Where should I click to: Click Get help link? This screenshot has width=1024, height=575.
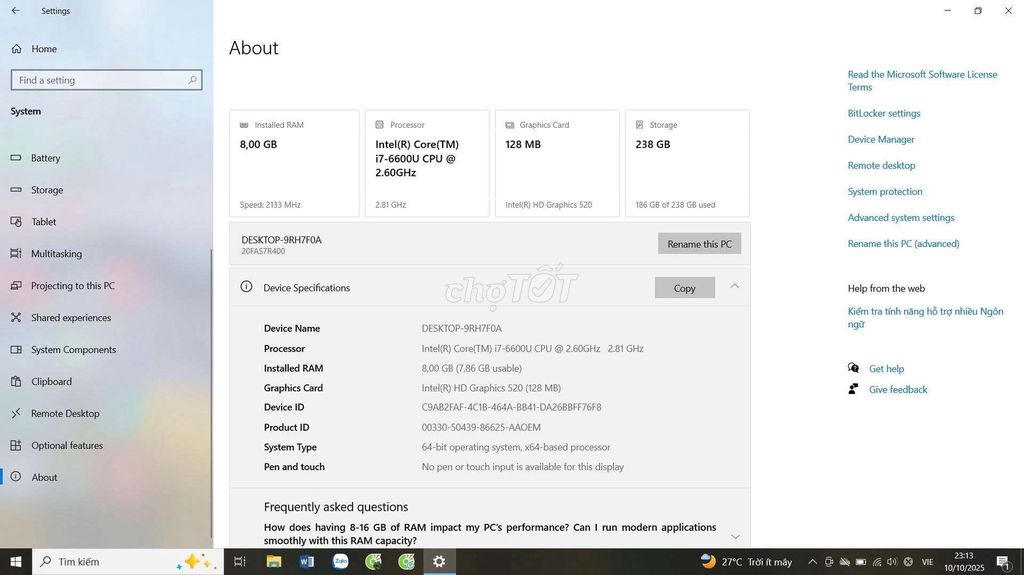click(886, 369)
